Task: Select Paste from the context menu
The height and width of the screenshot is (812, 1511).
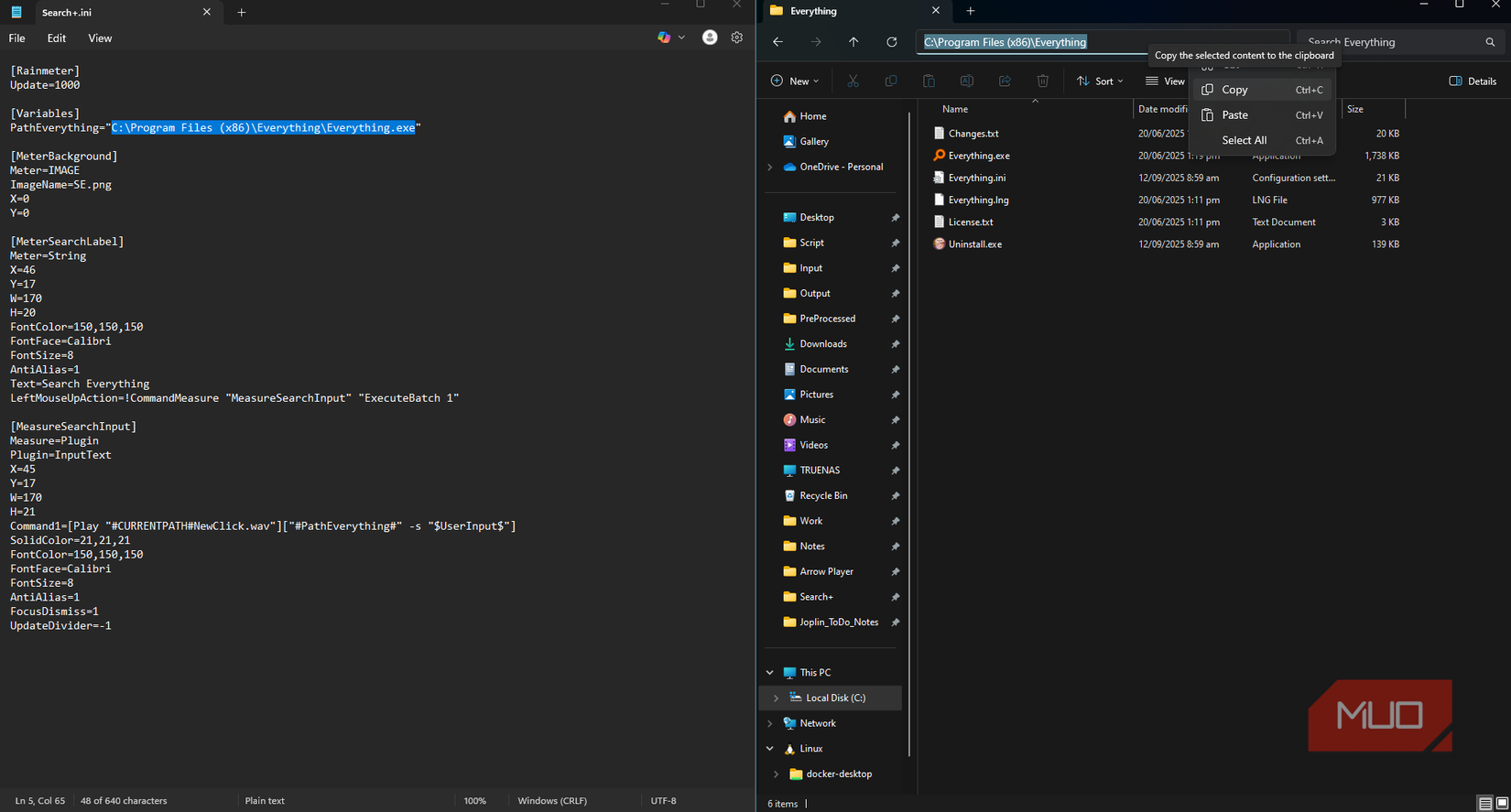Action: pyautogui.click(x=1234, y=115)
